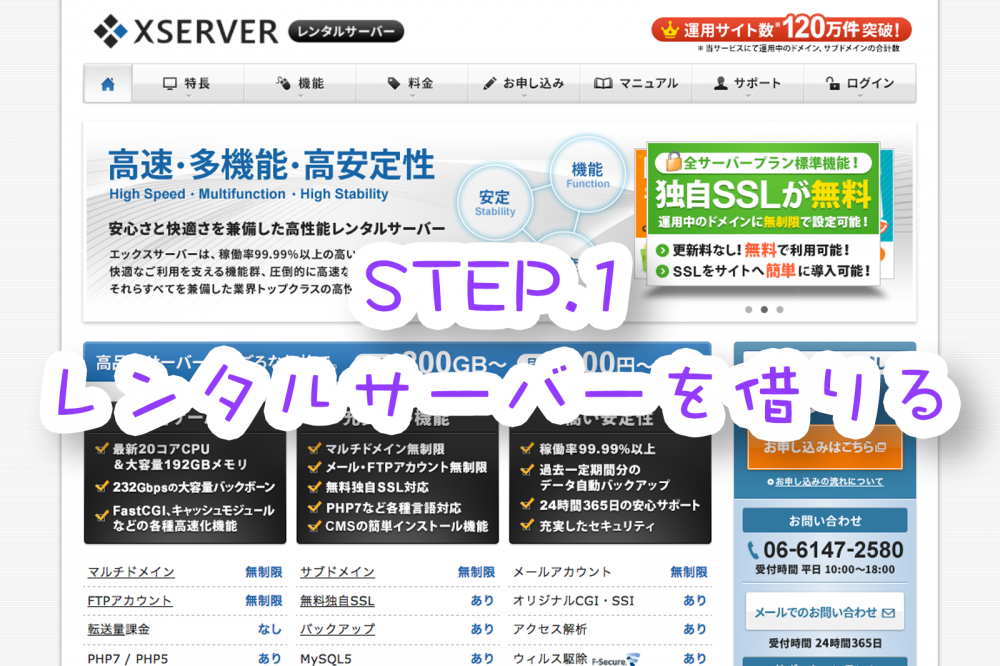The height and width of the screenshot is (666, 1000).
Task: Click the envelope icon in メールでのお問い合わせ
Action: [888, 613]
